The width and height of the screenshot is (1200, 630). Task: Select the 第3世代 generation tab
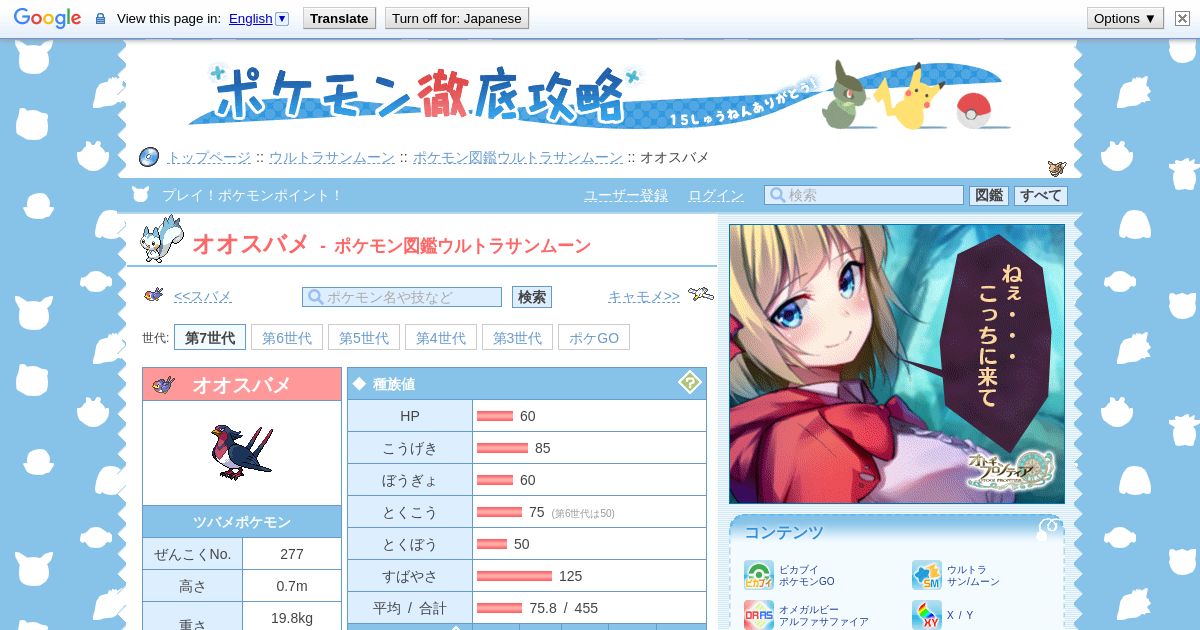coord(518,338)
